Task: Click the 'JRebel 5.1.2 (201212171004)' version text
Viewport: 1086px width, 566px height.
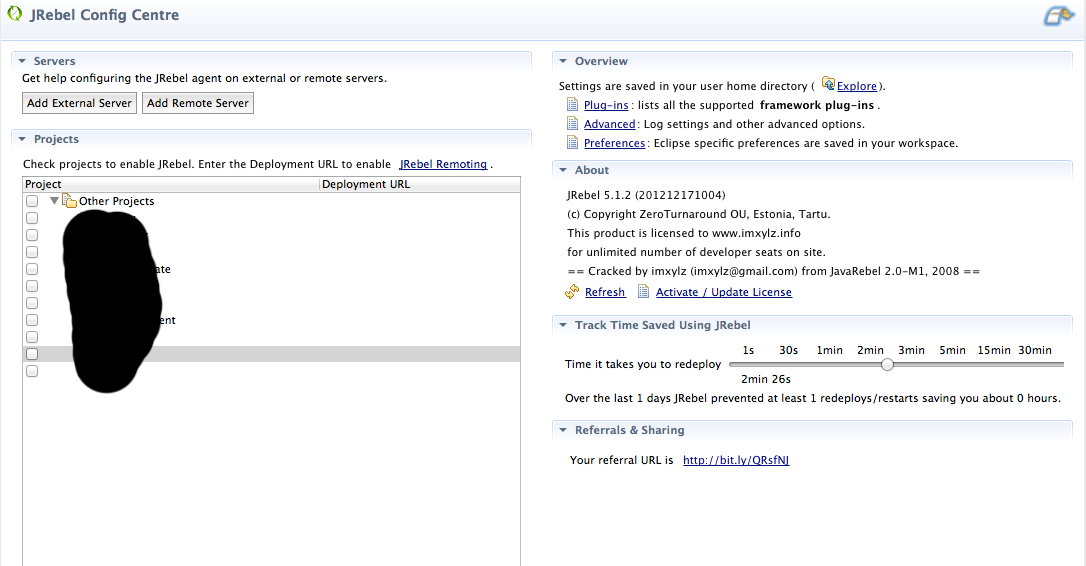Action: point(646,195)
